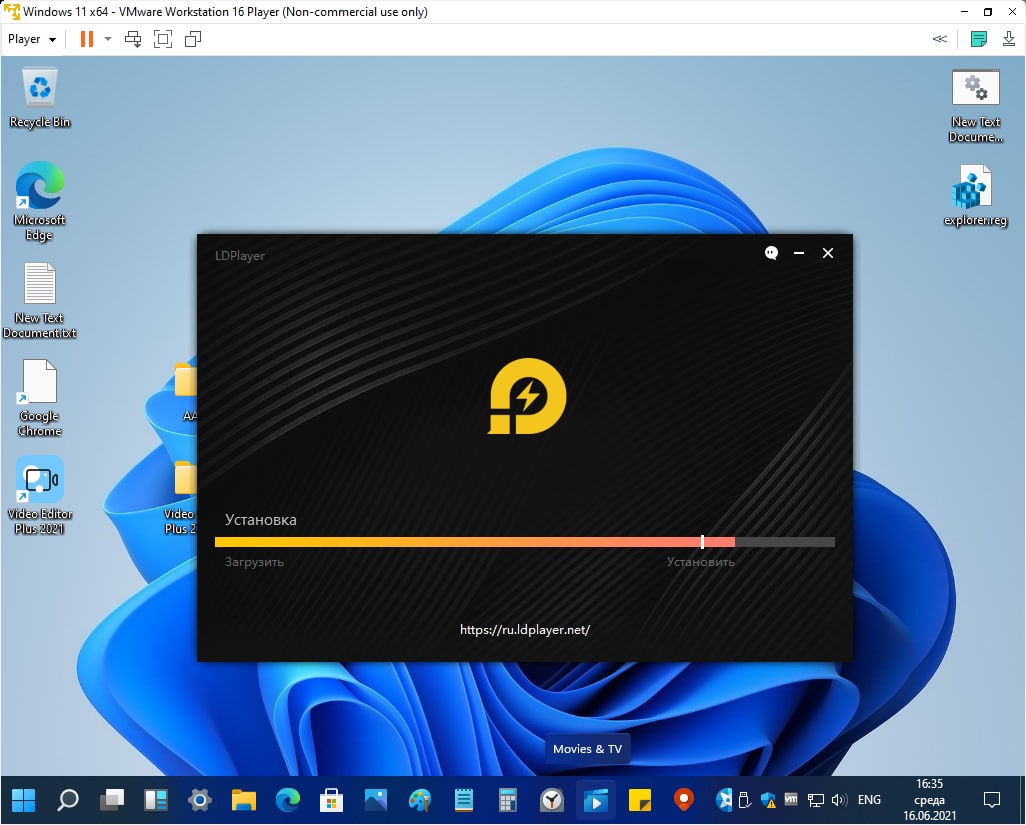Select the gear-icon New Text Document file
Screen dimensions: 1026x825
pyautogui.click(x=976, y=106)
